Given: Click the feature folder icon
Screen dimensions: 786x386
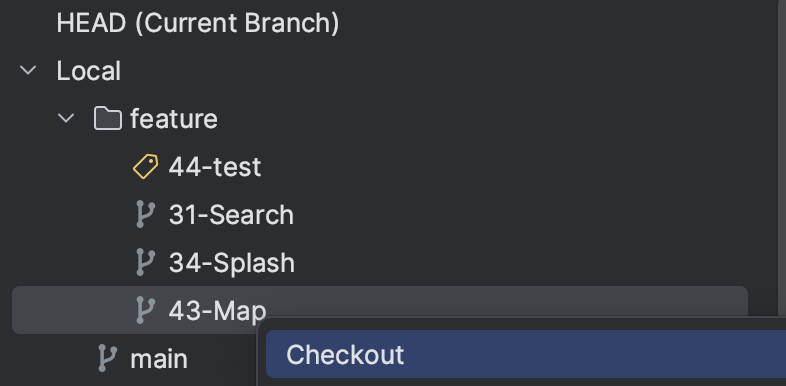Looking at the screenshot, I should pyautogui.click(x=108, y=119).
